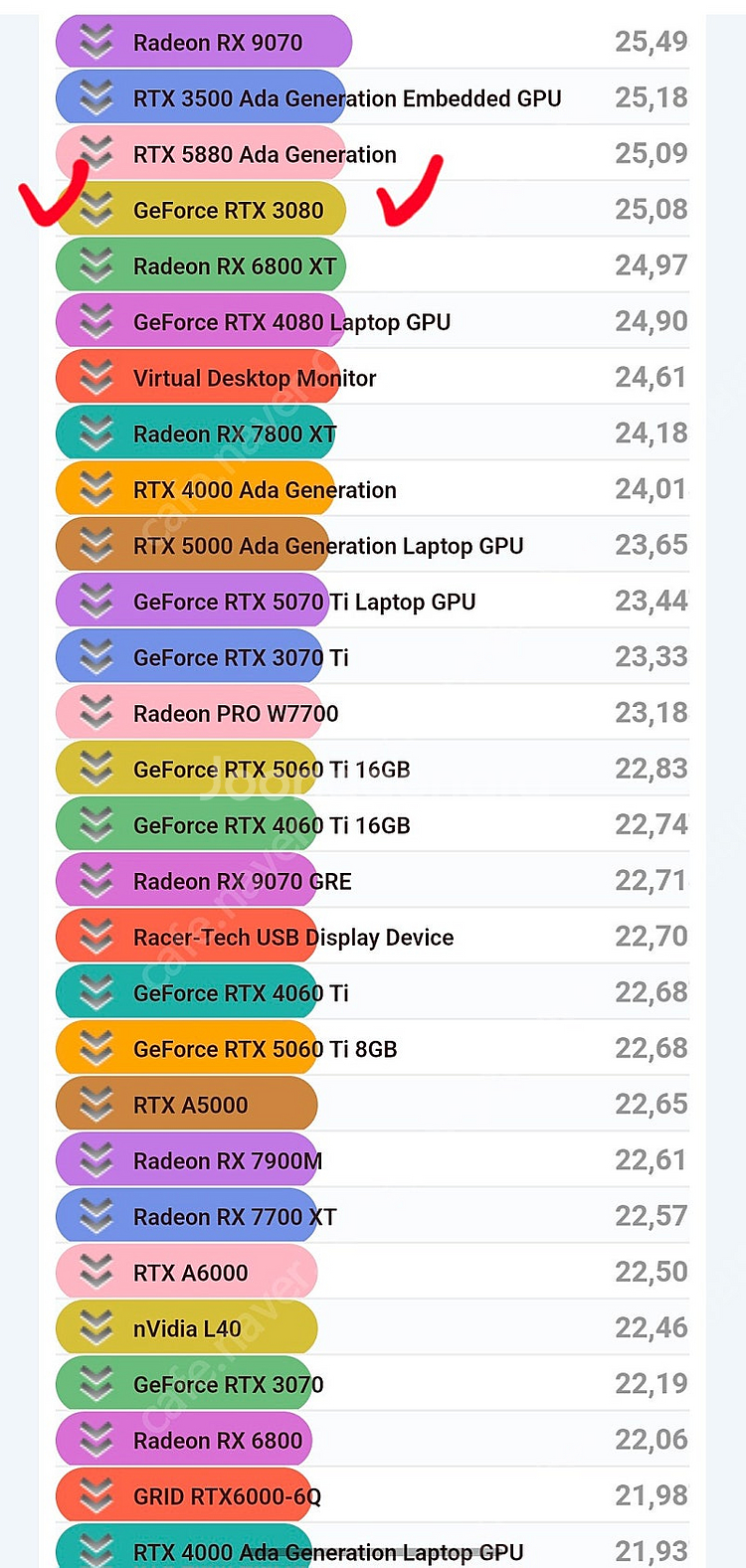Expand the Radeon RX 7900M chevron

(x=96, y=1158)
